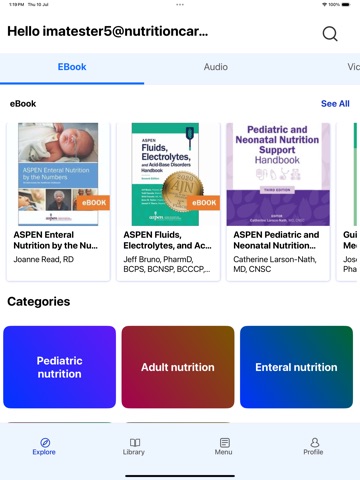Open the Explore compass icon
The height and width of the screenshot is (480, 360).
[45, 442]
